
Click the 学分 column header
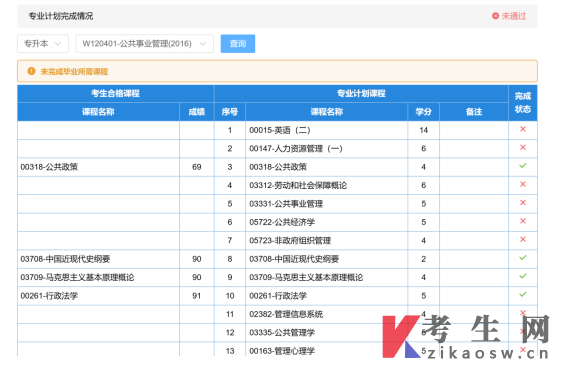pyautogui.click(x=423, y=112)
